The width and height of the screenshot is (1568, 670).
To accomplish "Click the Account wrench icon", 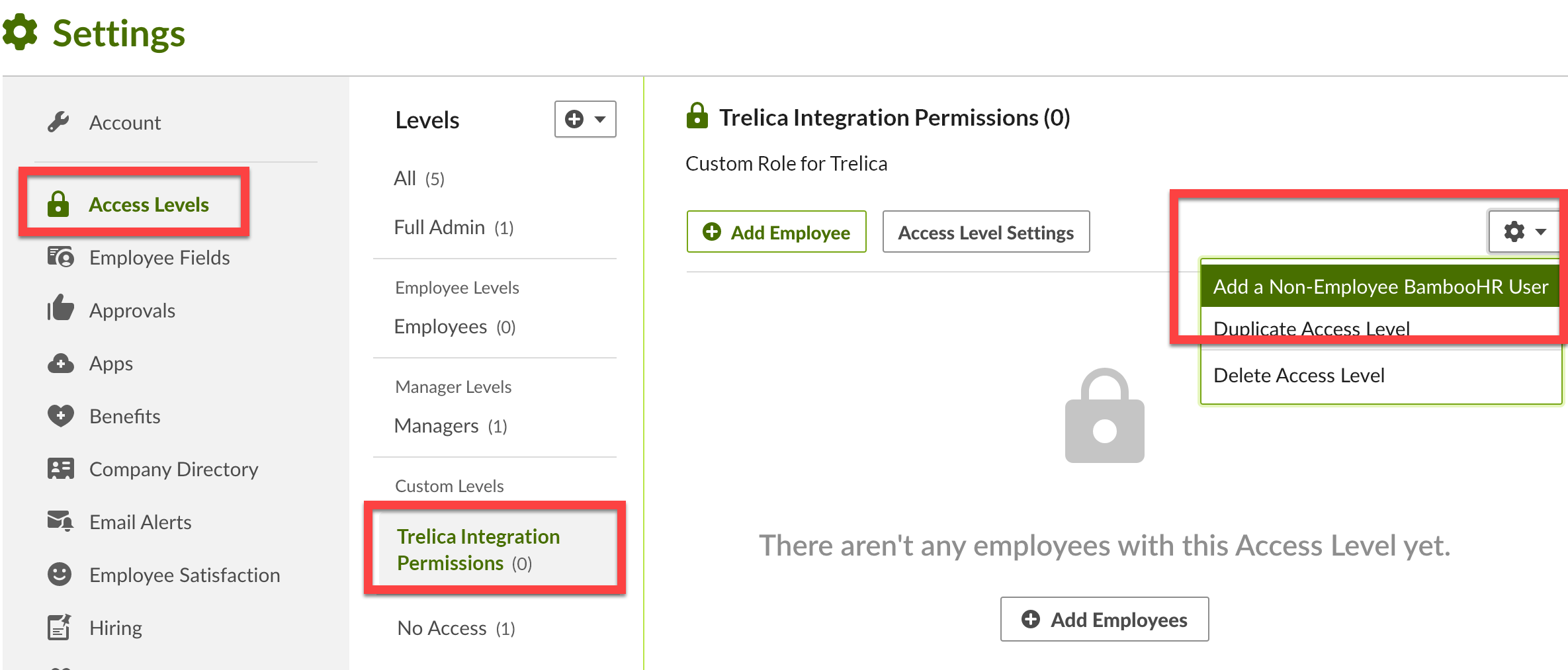I will [x=59, y=122].
